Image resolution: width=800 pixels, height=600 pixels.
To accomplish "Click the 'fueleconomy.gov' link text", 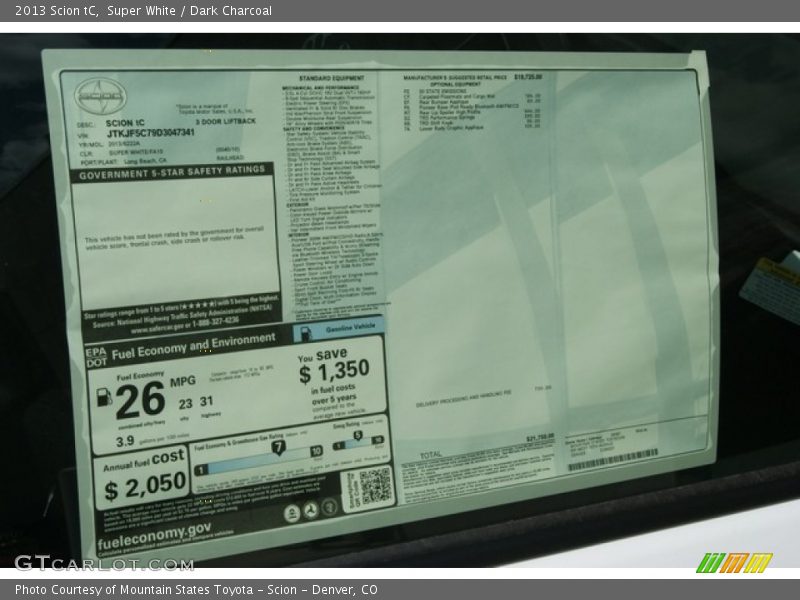I will pyautogui.click(x=154, y=536).
